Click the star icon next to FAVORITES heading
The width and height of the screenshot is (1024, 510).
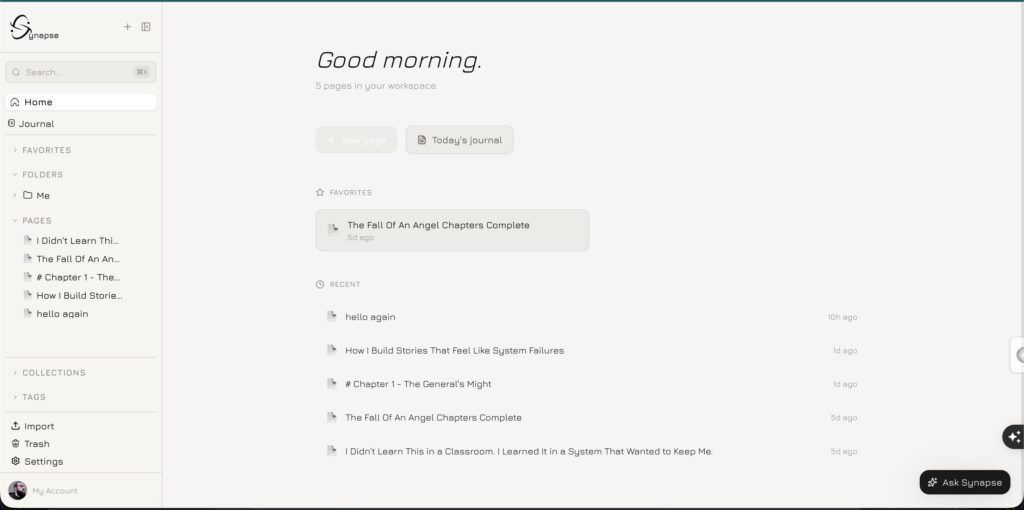point(320,193)
